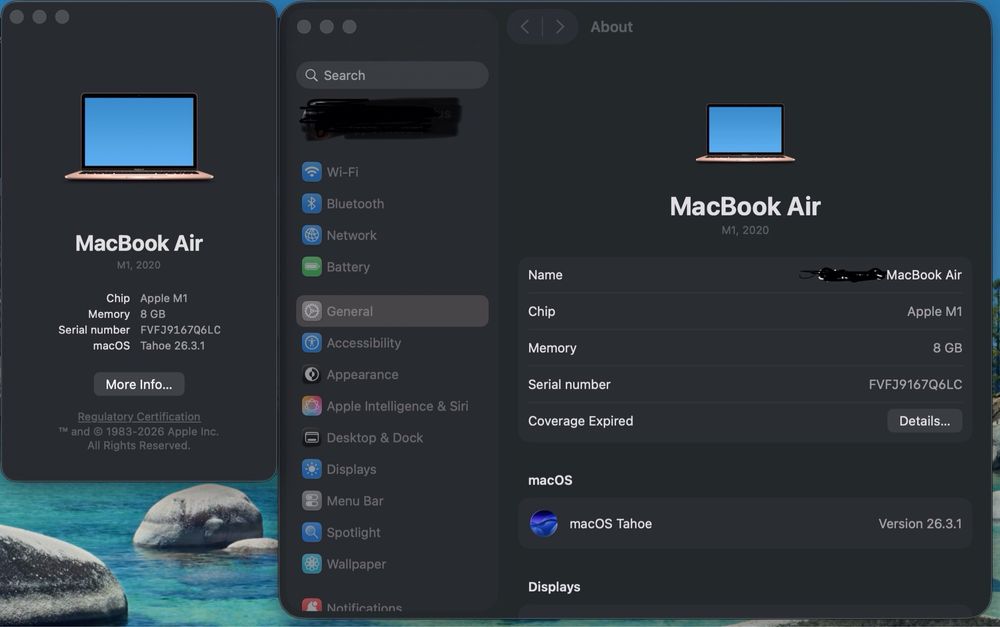1000x627 pixels.
Task: Click the 8 GB memory value in Settings
Action: (947, 348)
